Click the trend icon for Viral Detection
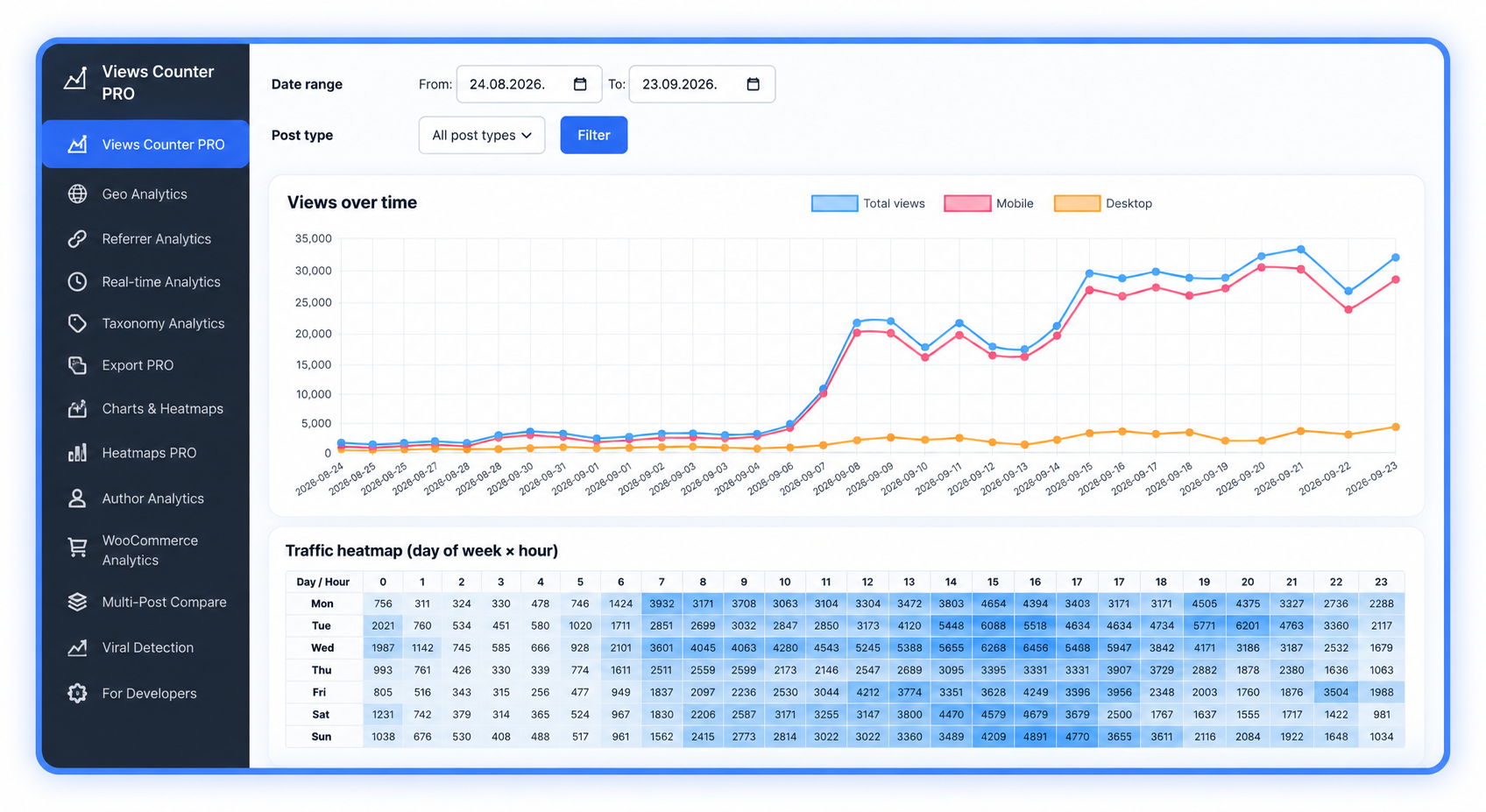Viewport: 1486px width, 812px height. [77, 647]
